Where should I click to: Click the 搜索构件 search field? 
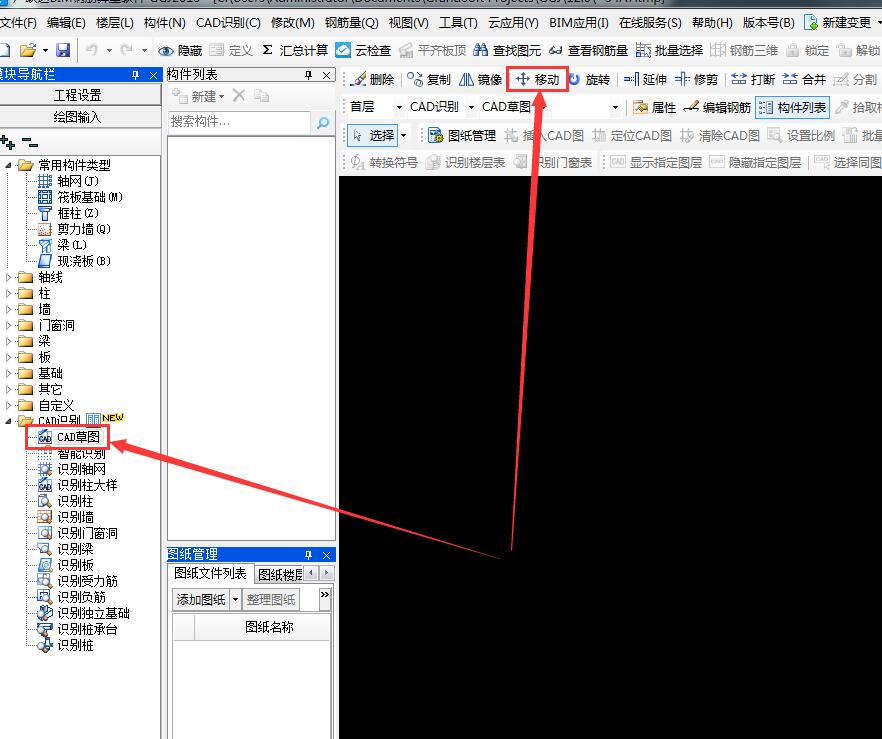pos(239,121)
